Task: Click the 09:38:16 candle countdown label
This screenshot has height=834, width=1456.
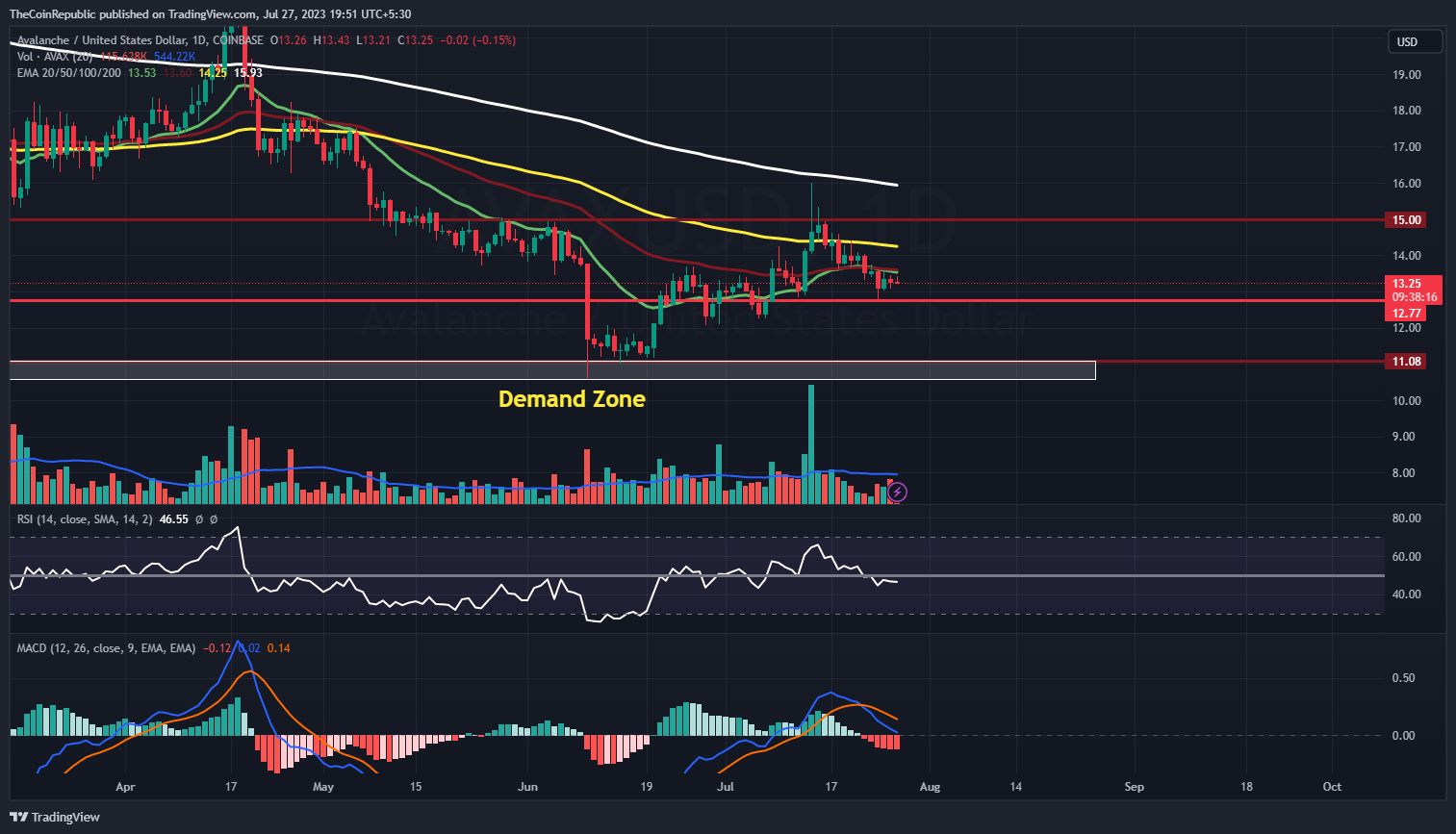Action: (1414, 297)
